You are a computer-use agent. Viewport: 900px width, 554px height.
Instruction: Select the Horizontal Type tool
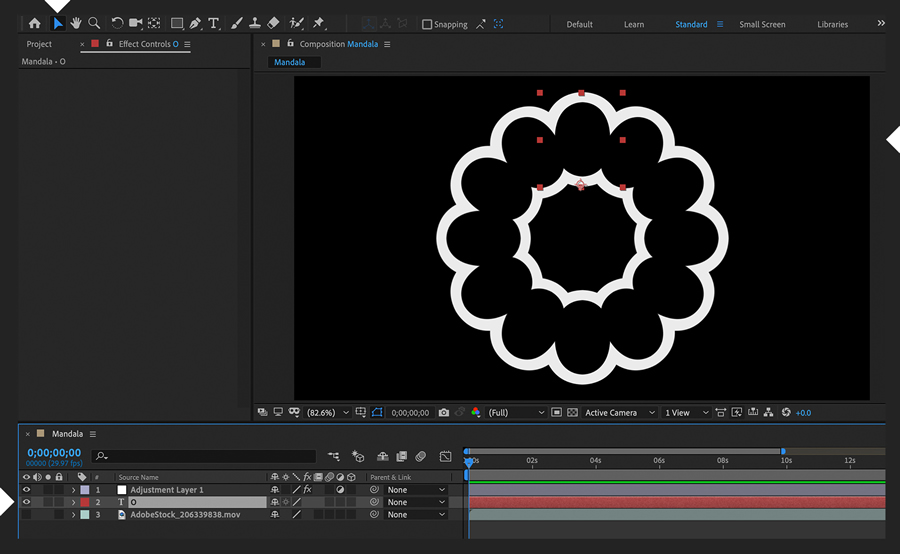coord(213,23)
